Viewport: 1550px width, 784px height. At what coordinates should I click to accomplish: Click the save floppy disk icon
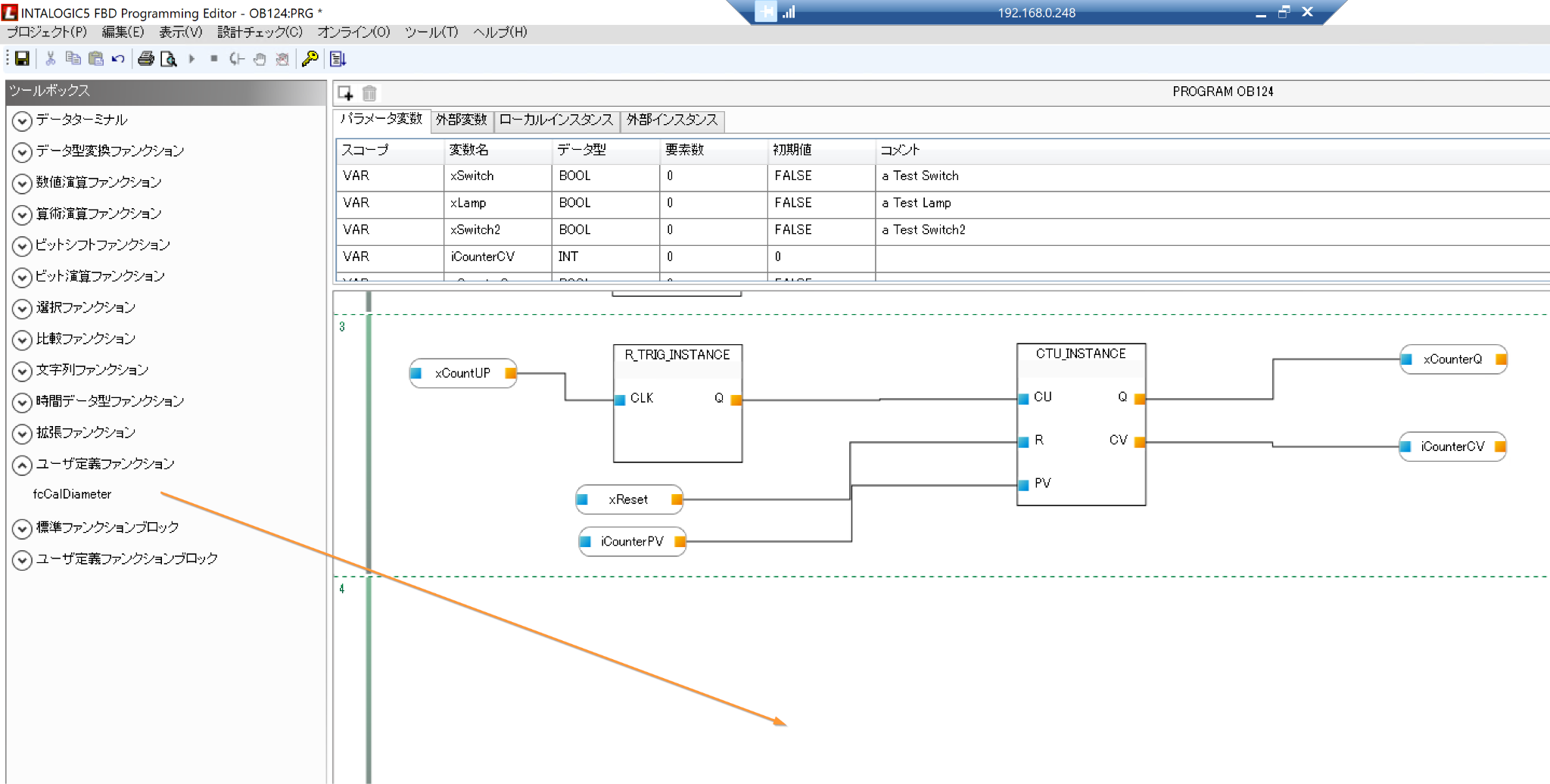tap(22, 59)
